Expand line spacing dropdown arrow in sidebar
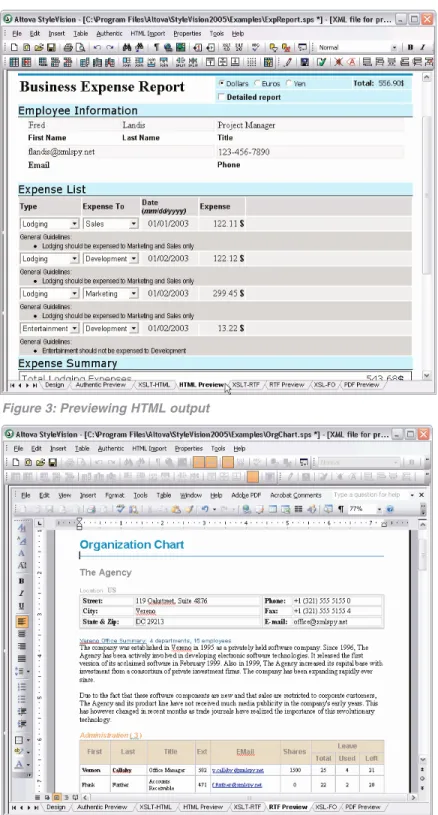Screen dimensions: 438x815 28,672
